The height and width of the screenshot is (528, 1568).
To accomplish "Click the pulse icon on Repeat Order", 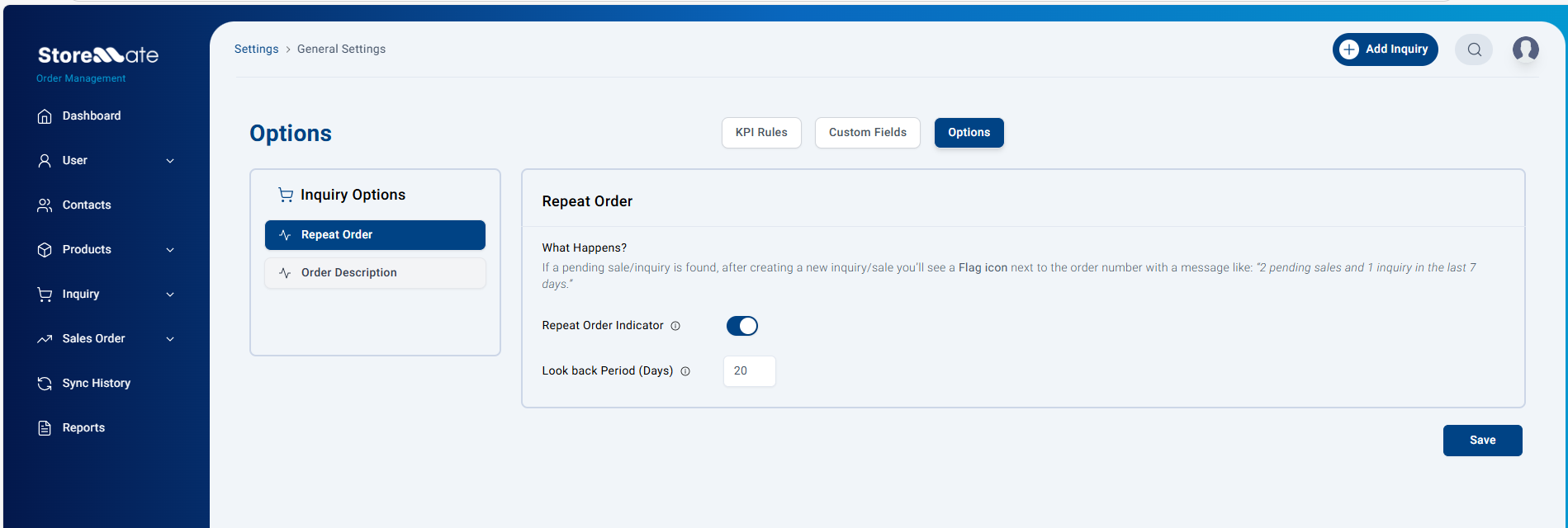I will pyautogui.click(x=285, y=235).
